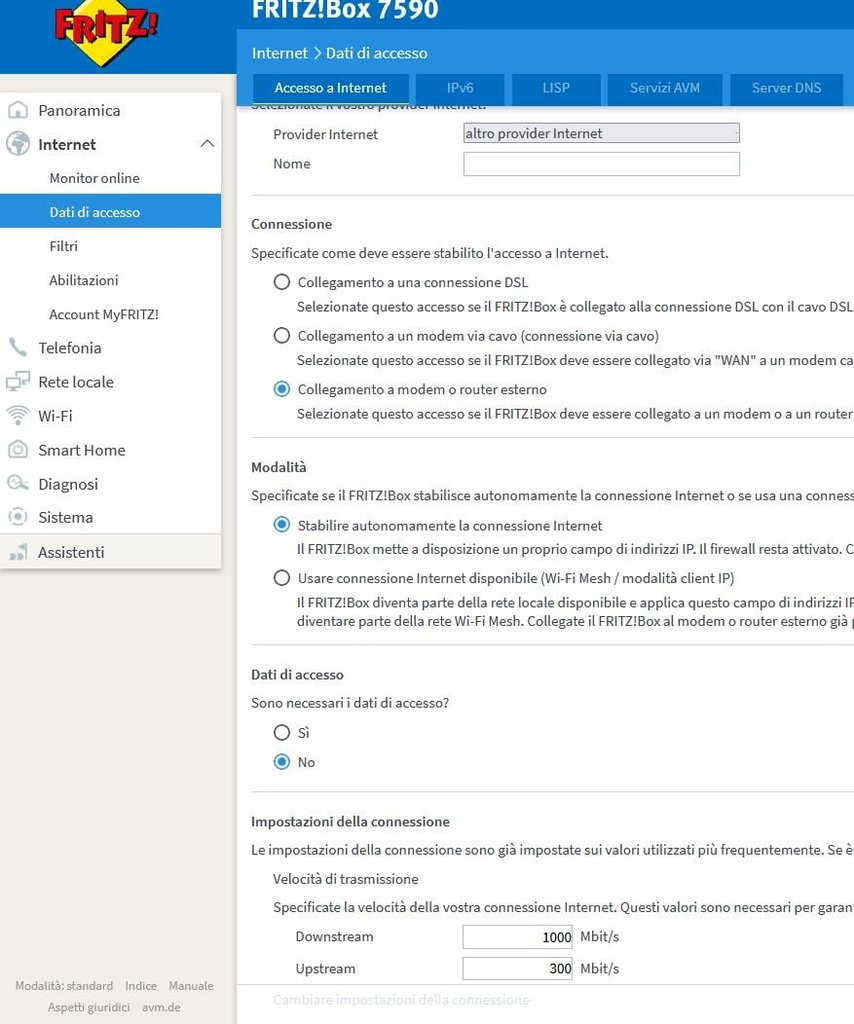Viewport: 854px width, 1024px height.
Task: Click the FRITZ! logo
Action: click(x=106, y=31)
